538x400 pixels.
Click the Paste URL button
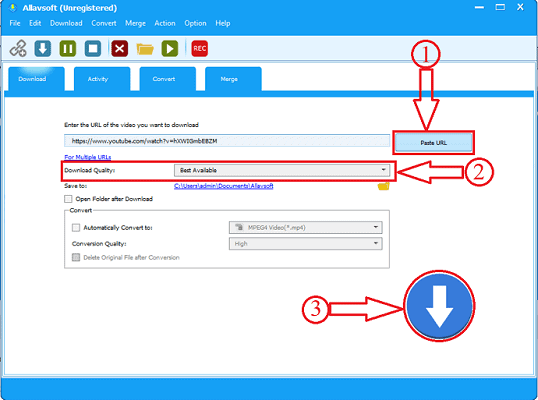[x=433, y=143]
